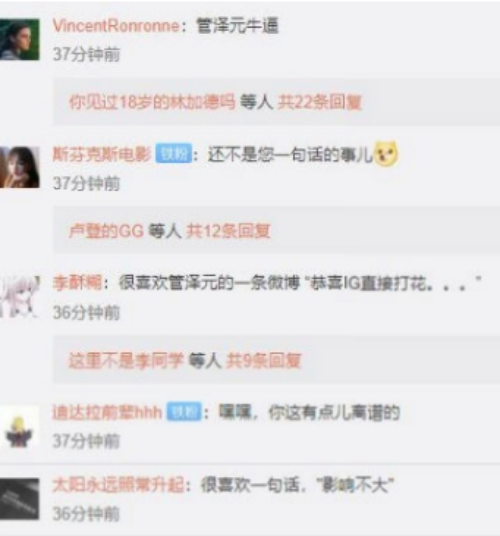Open 斯芬克斯电影 user avatar
Viewport: 500px width, 536px height.
(x=19, y=167)
